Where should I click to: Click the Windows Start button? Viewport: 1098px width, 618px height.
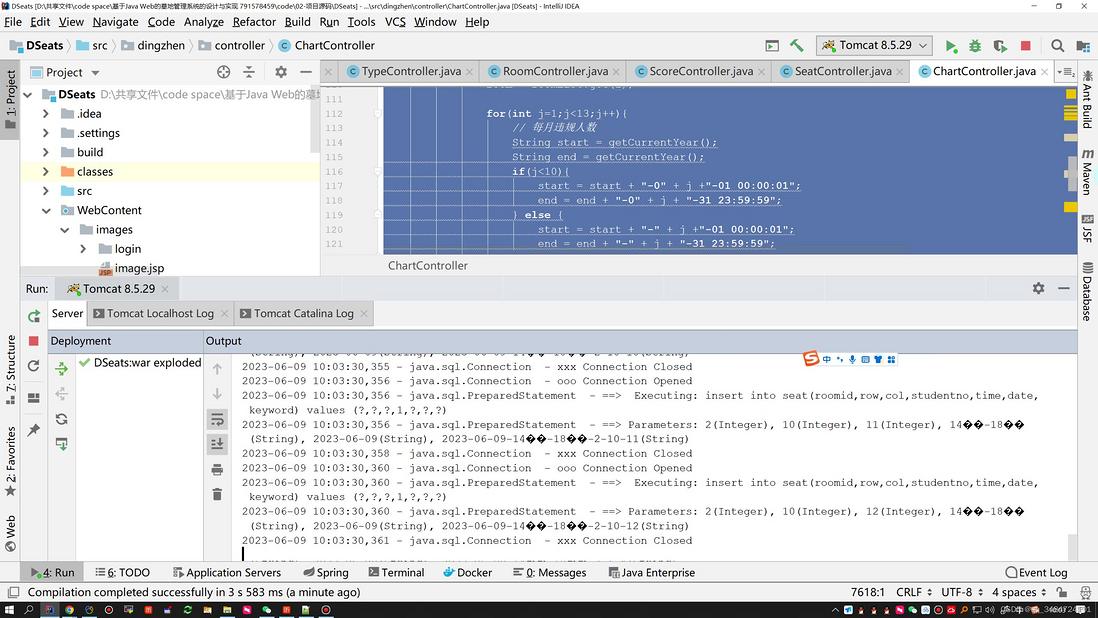[x=9, y=610]
